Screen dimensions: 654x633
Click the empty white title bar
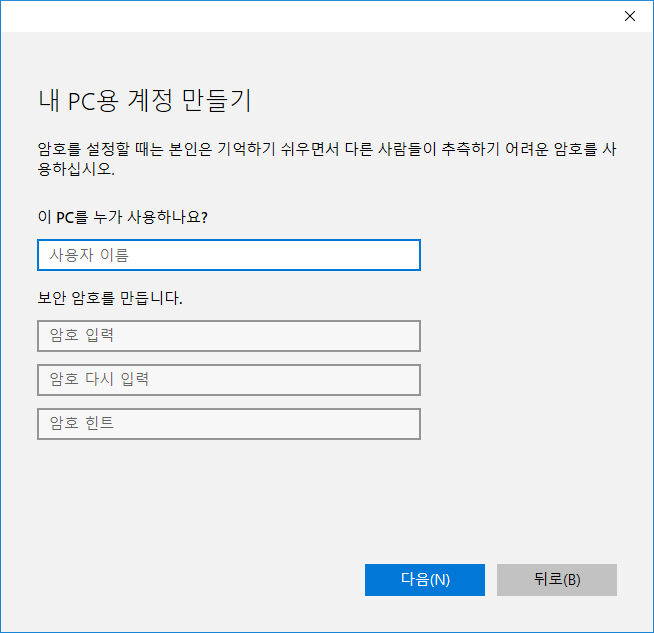[300, 16]
